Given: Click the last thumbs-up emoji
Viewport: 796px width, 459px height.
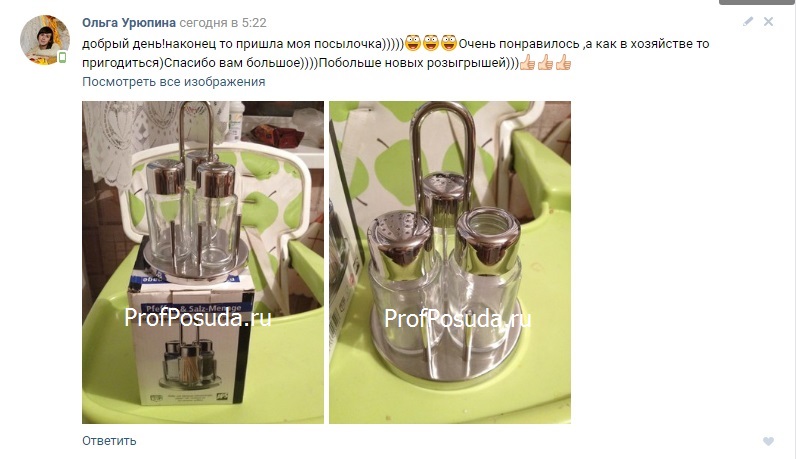Looking at the screenshot, I should pyautogui.click(x=563, y=63).
